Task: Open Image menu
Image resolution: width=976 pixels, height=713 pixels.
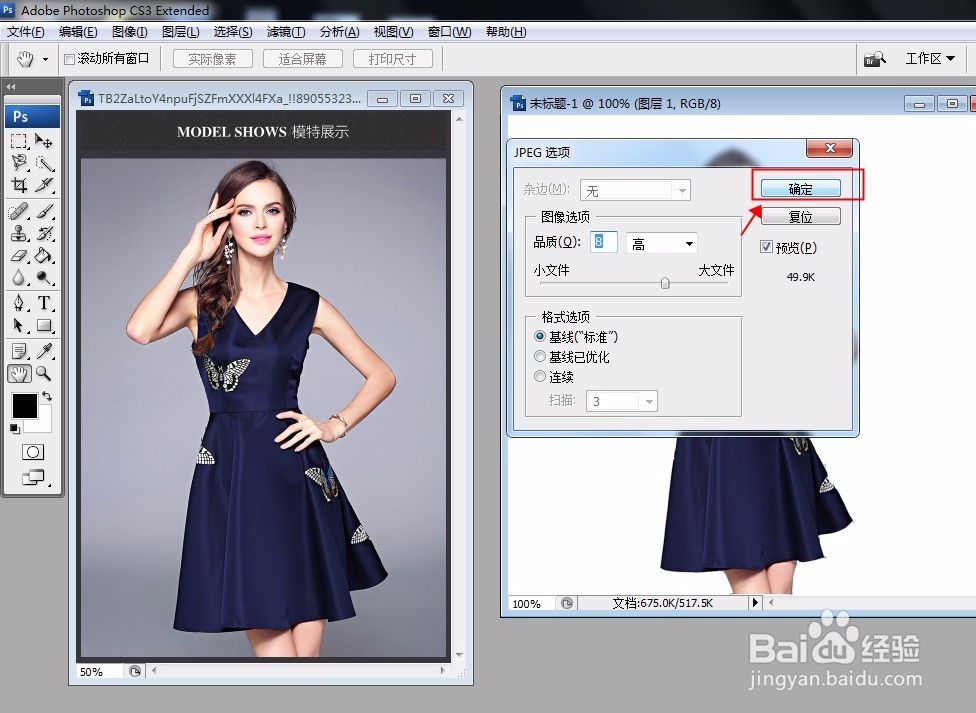Action: tap(129, 32)
